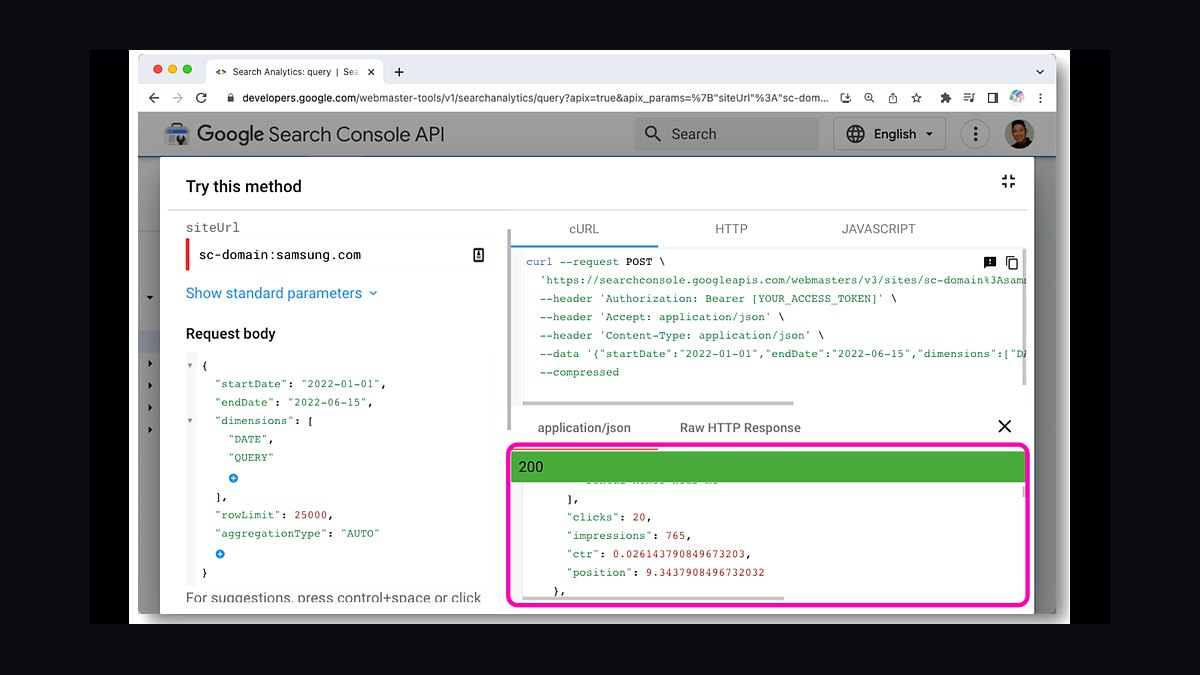Collapse the request body root brace

tap(191, 366)
